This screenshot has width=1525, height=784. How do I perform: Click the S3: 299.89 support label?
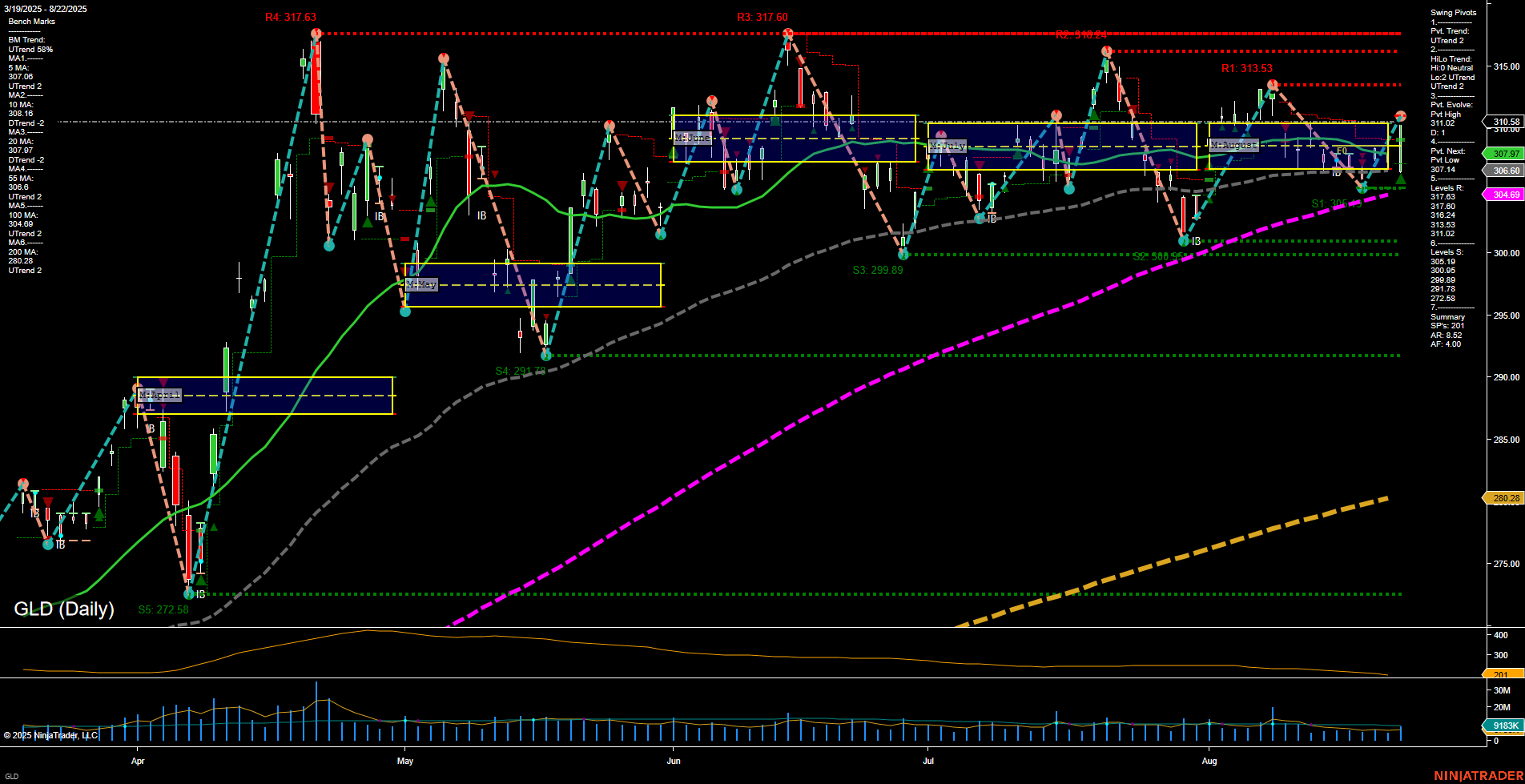tap(877, 270)
